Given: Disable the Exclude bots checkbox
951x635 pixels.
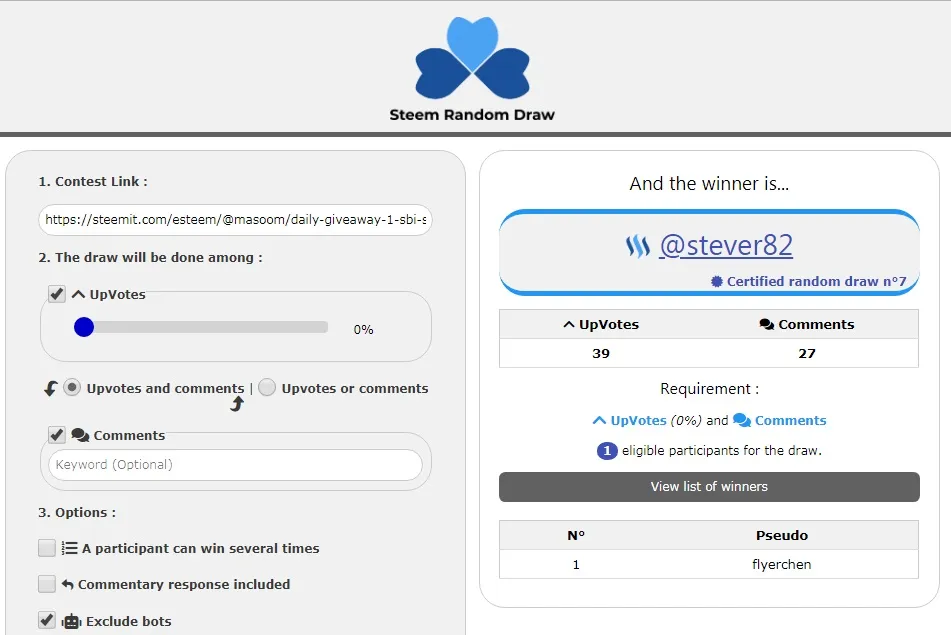Looking at the screenshot, I should coord(47,620).
